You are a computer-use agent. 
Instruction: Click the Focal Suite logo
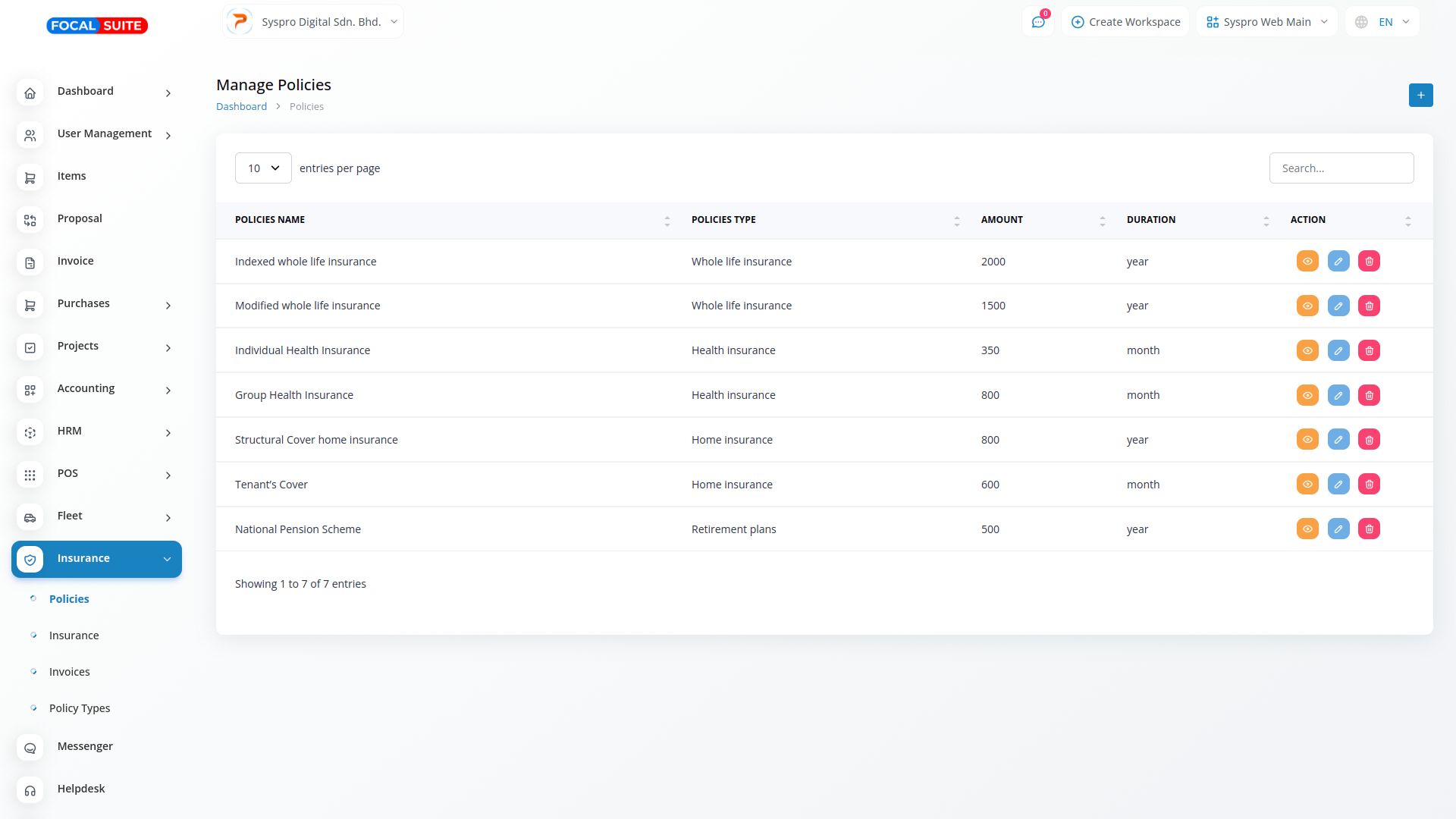[97, 26]
